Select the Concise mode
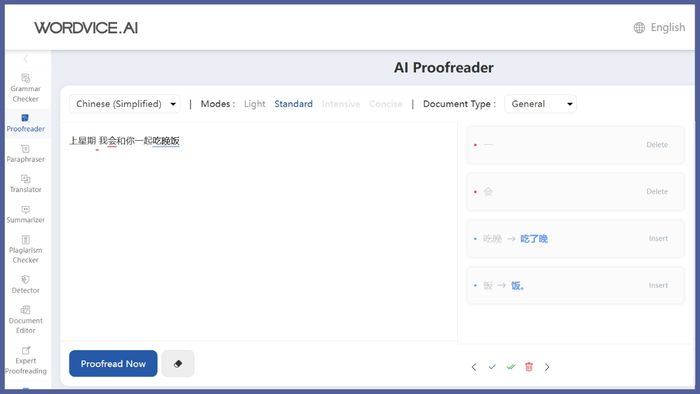The image size is (700, 394). 385,104
